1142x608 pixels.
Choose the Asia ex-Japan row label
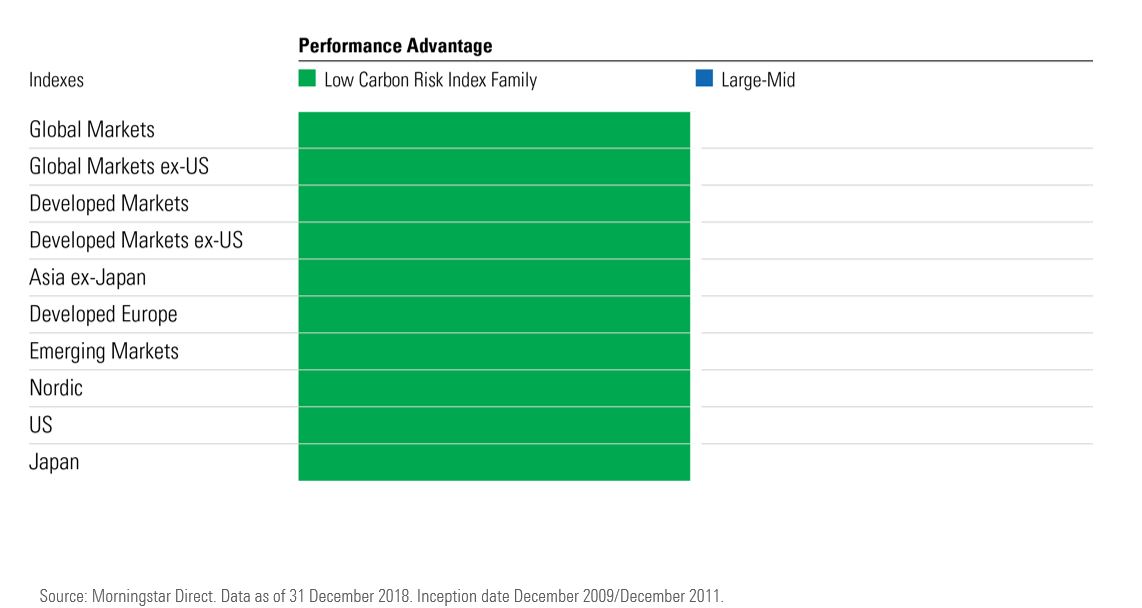[88, 278]
